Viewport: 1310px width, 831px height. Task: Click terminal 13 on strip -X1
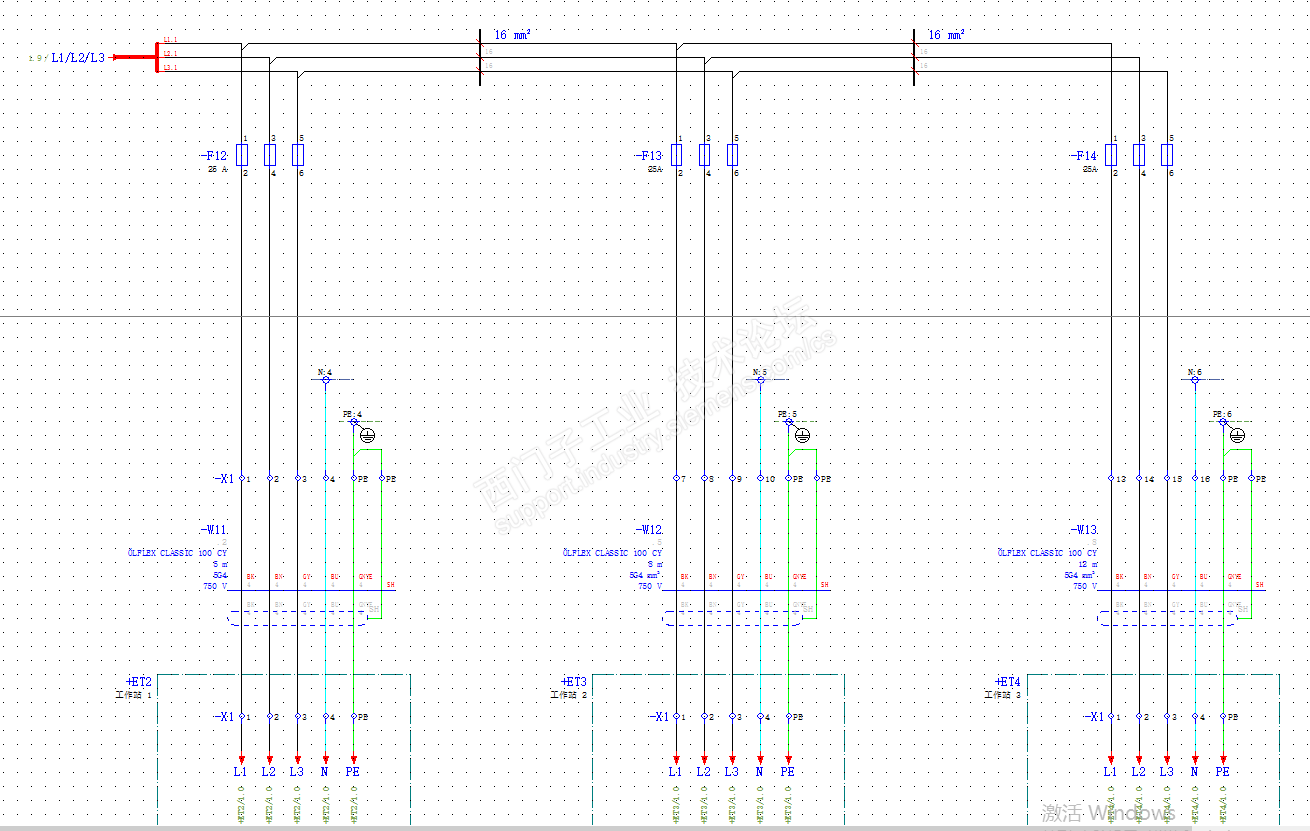tap(1111, 478)
